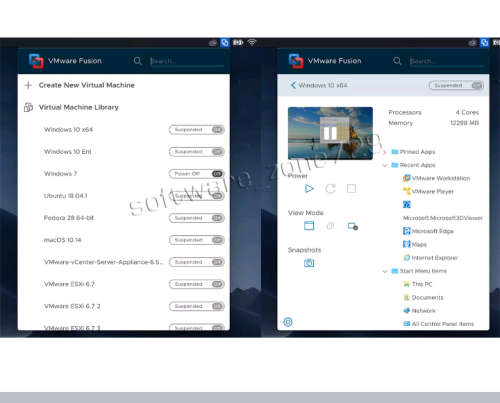This screenshot has width=500, height=403.
Task: Click the VMware Fusion logo in right panel
Action: [296, 61]
